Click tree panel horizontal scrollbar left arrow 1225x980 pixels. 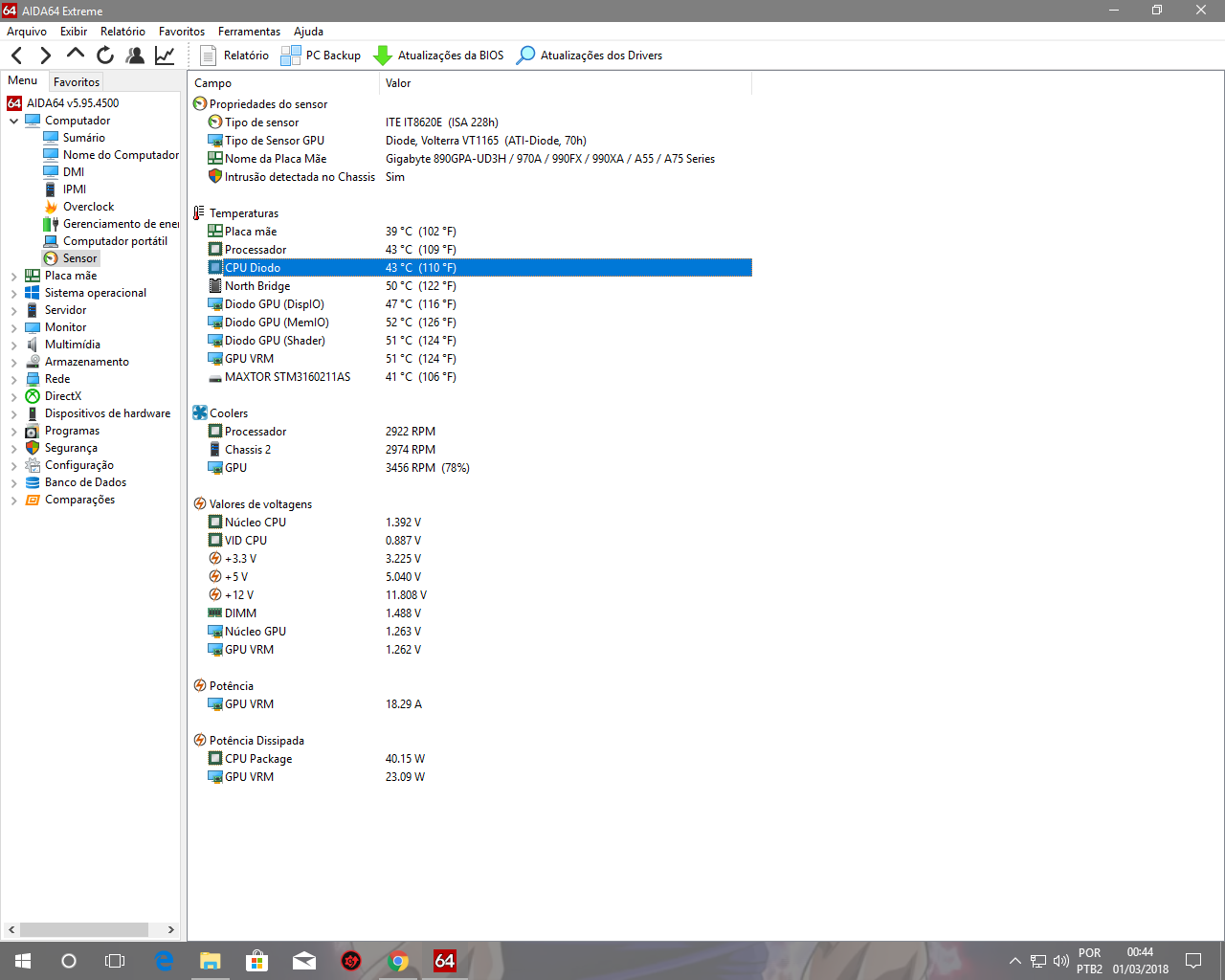coord(11,929)
